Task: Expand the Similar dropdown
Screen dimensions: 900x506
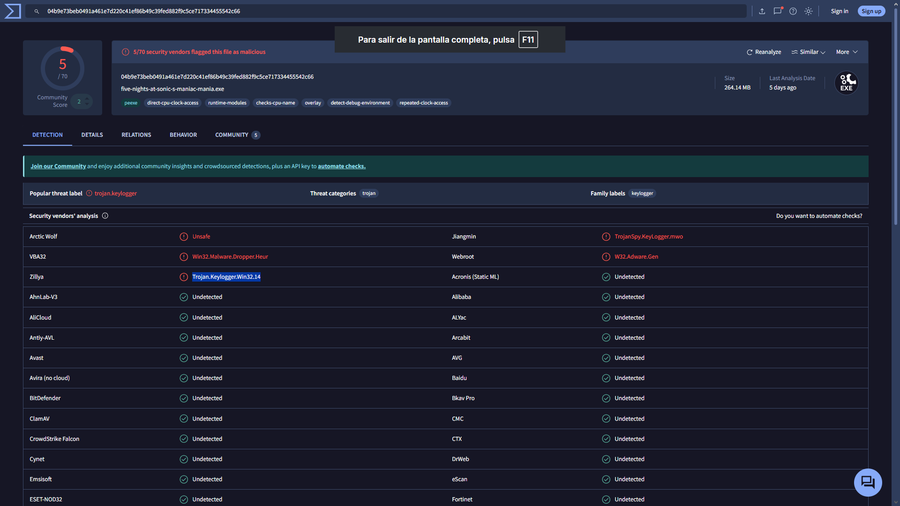Action: 808,52
